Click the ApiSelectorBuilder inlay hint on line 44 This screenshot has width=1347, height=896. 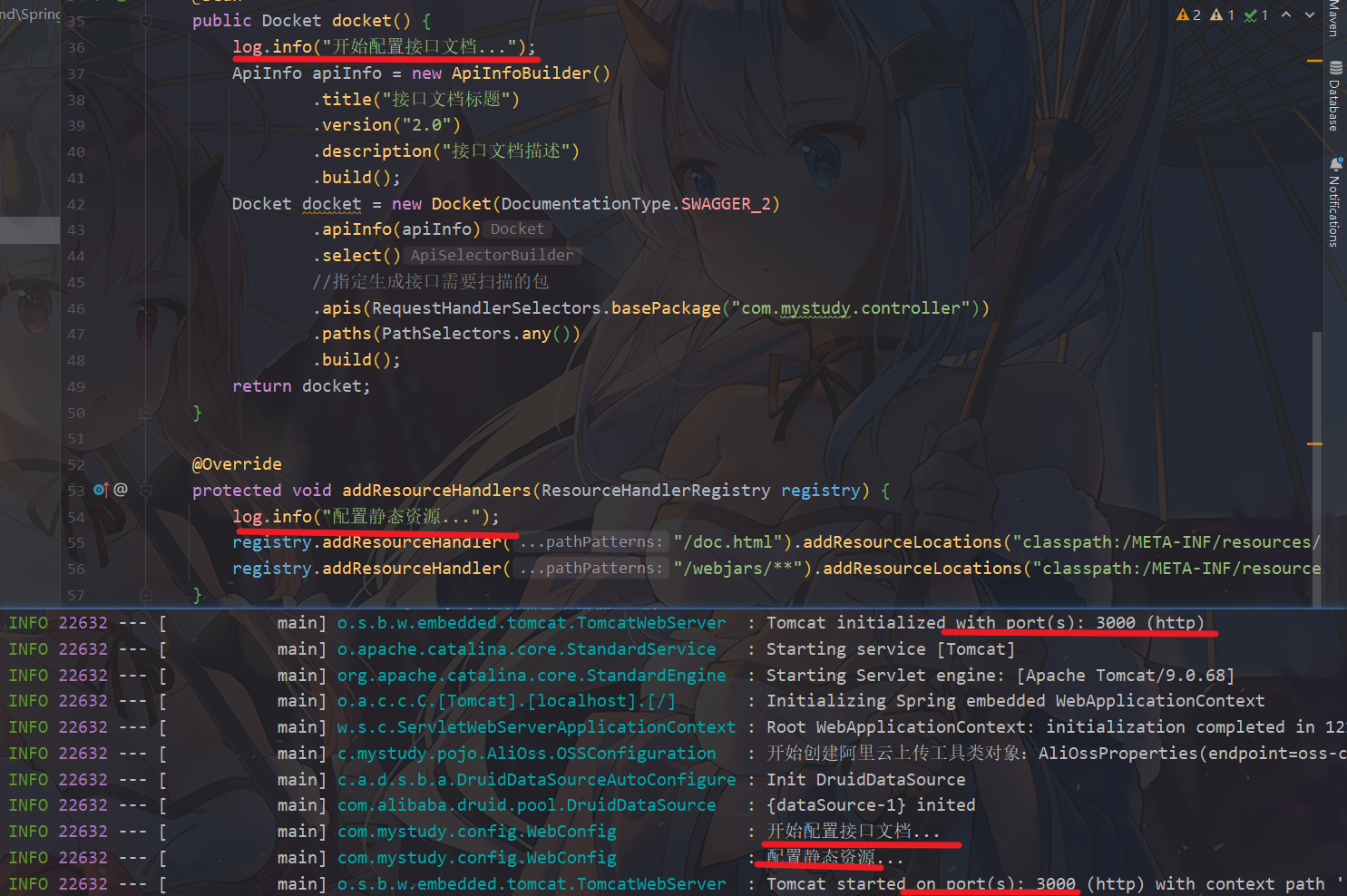(492, 256)
